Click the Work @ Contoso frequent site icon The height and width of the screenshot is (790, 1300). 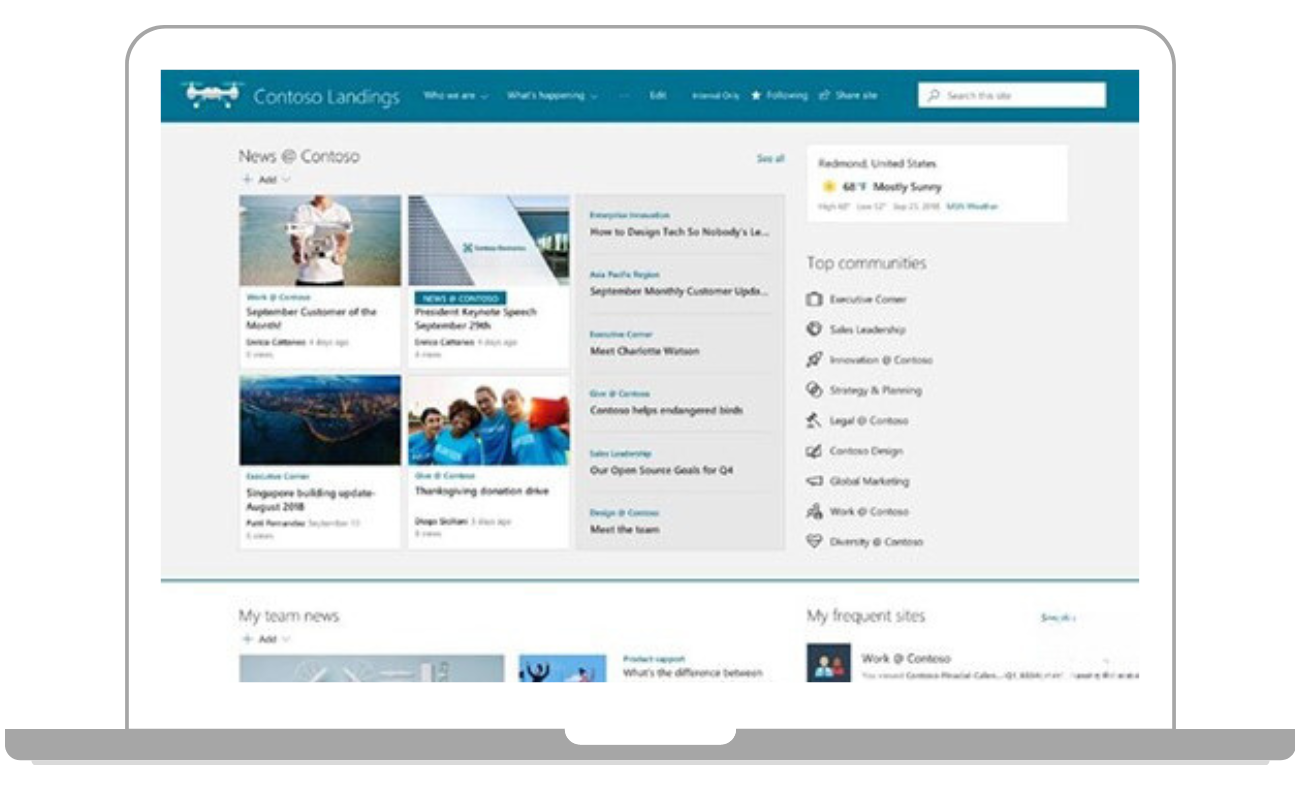[x=828, y=662]
